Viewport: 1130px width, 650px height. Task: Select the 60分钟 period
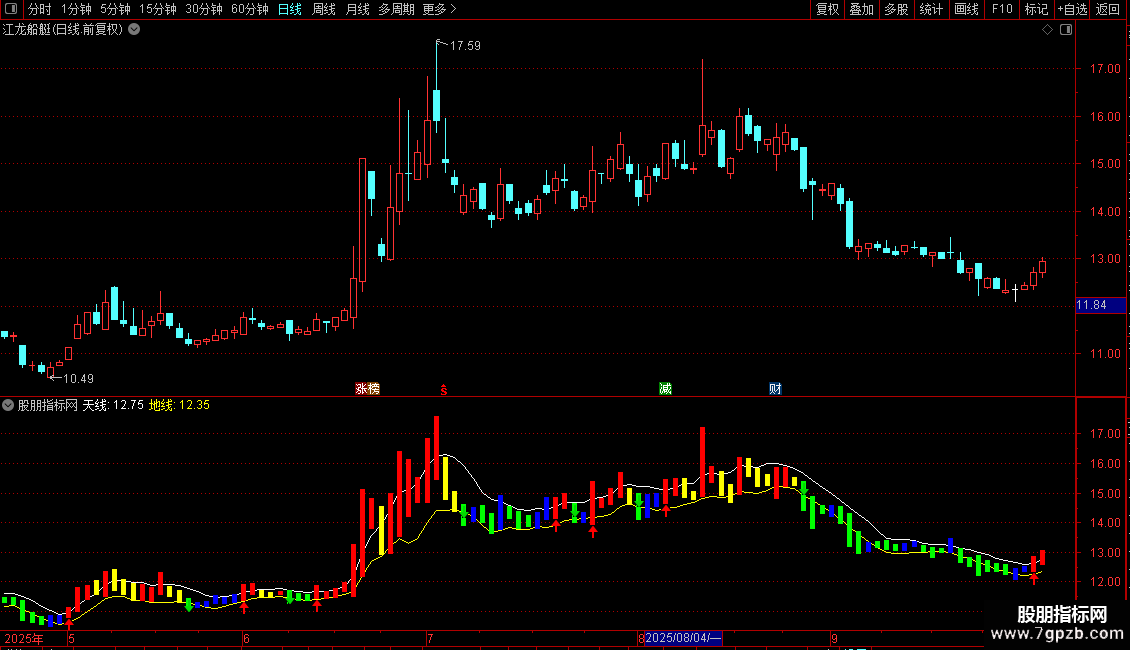250,9
